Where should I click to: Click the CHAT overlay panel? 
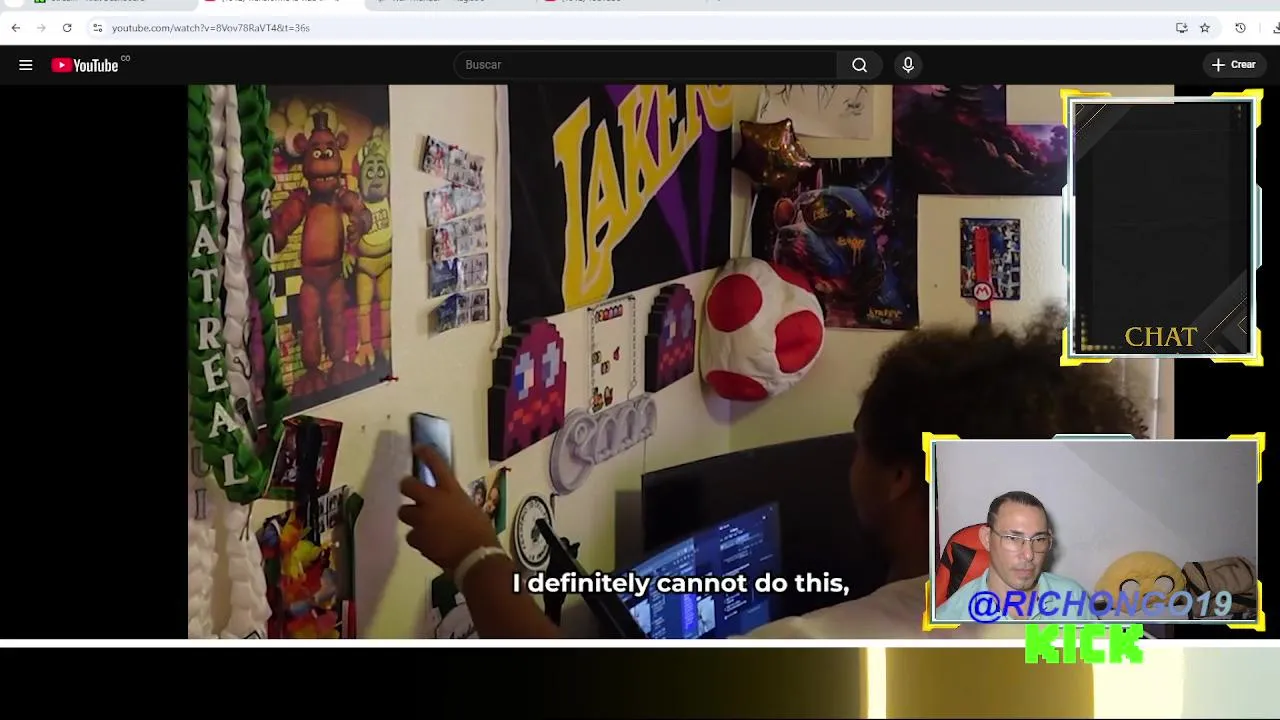[1161, 228]
